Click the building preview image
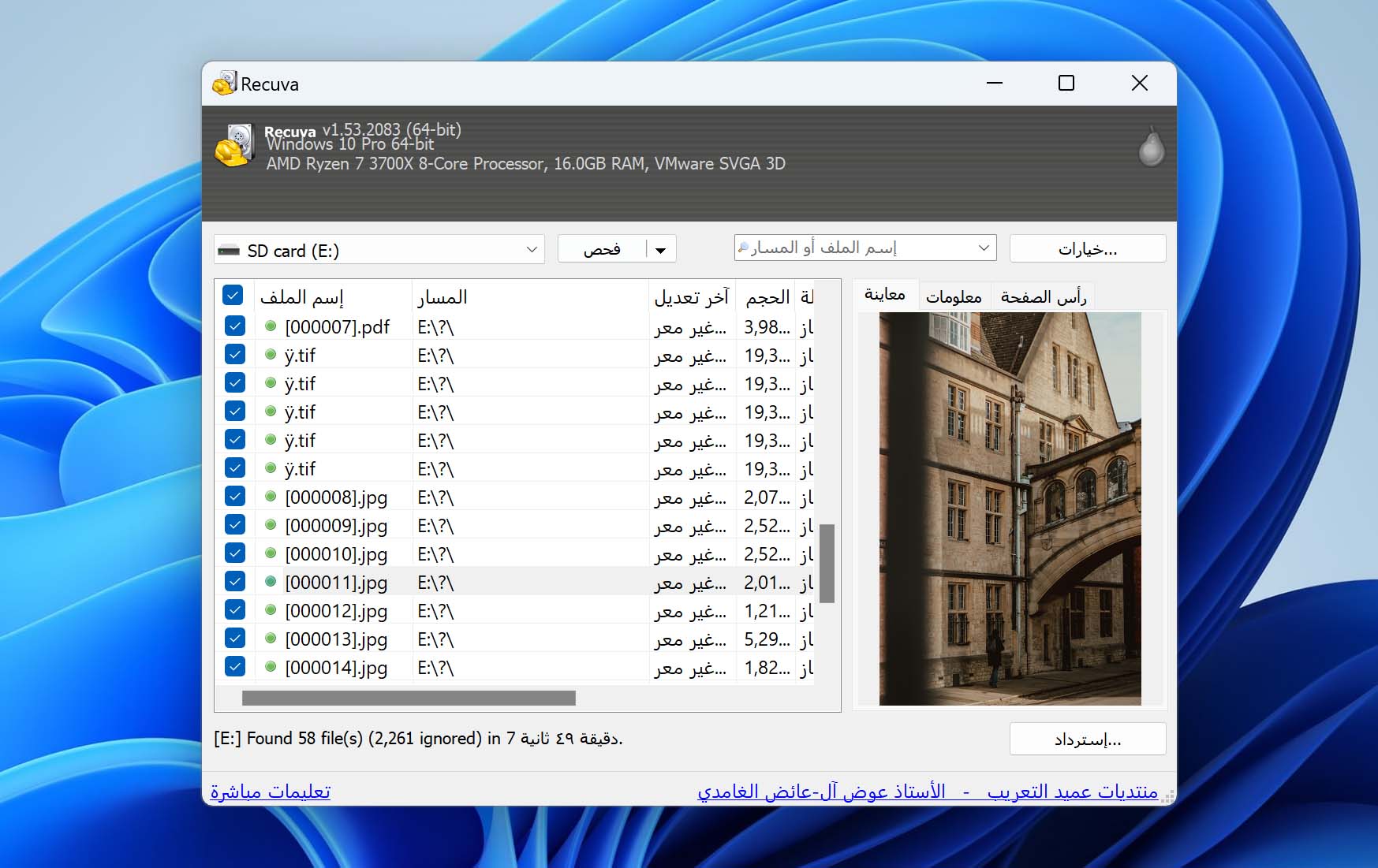The height and width of the screenshot is (868, 1378). (x=1010, y=509)
